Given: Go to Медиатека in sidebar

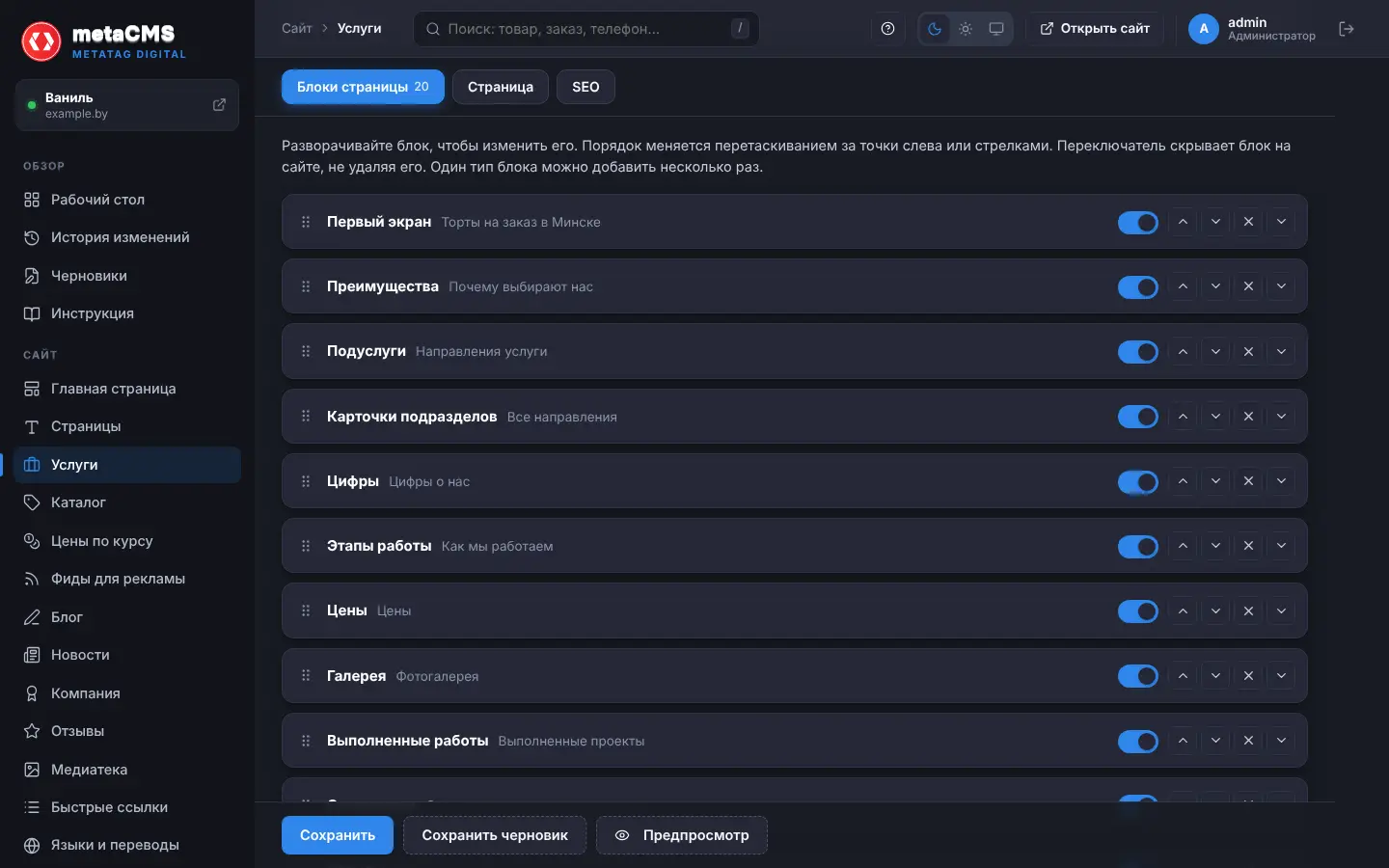Looking at the screenshot, I should pos(127,770).
